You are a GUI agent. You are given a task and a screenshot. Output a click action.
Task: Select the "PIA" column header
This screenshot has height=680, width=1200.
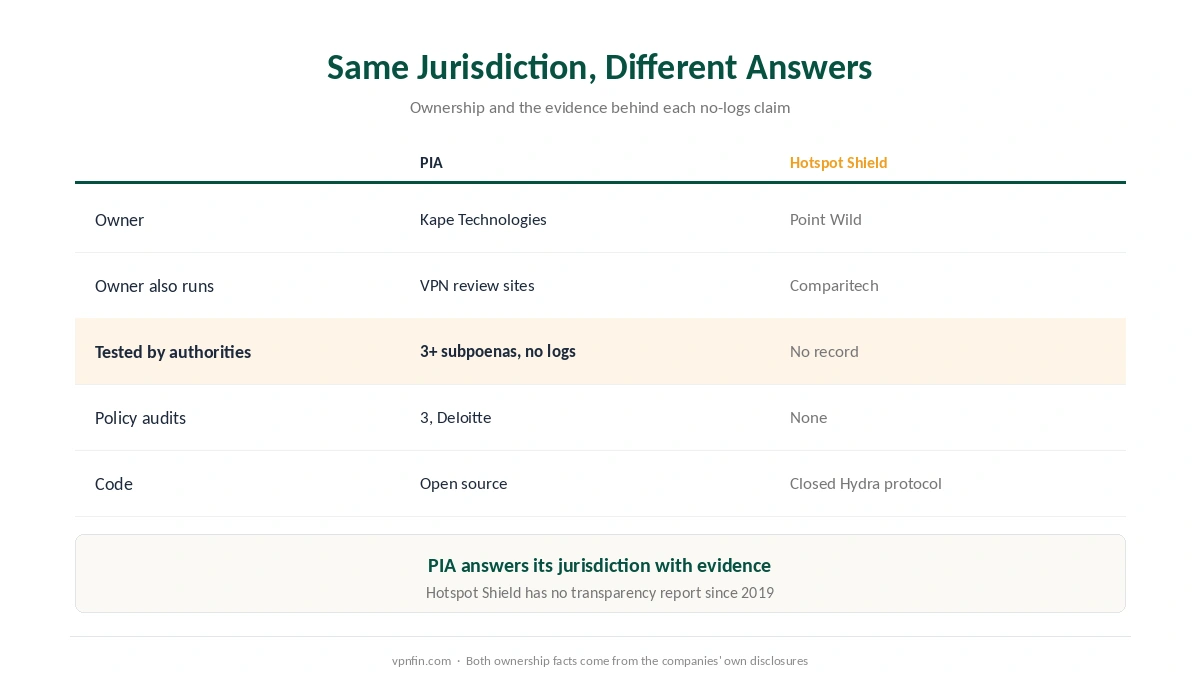pos(431,162)
